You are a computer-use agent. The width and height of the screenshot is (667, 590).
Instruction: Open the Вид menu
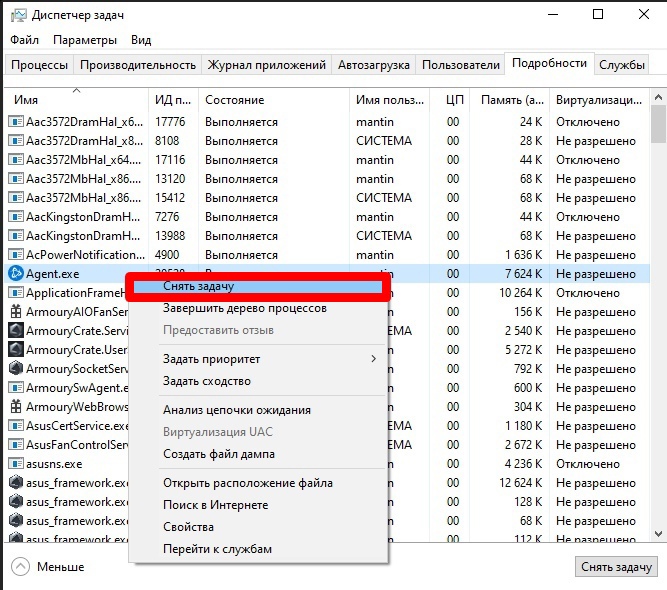tap(141, 40)
